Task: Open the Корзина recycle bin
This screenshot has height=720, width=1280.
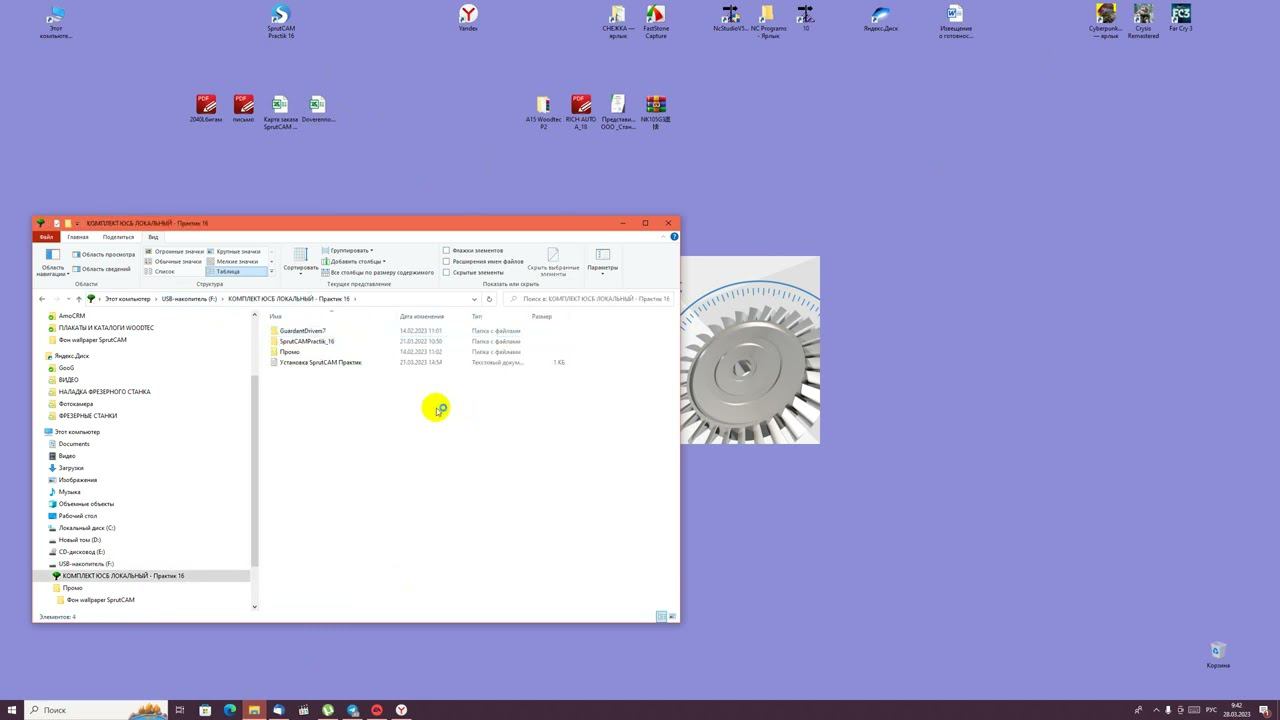Action: tap(1218, 655)
